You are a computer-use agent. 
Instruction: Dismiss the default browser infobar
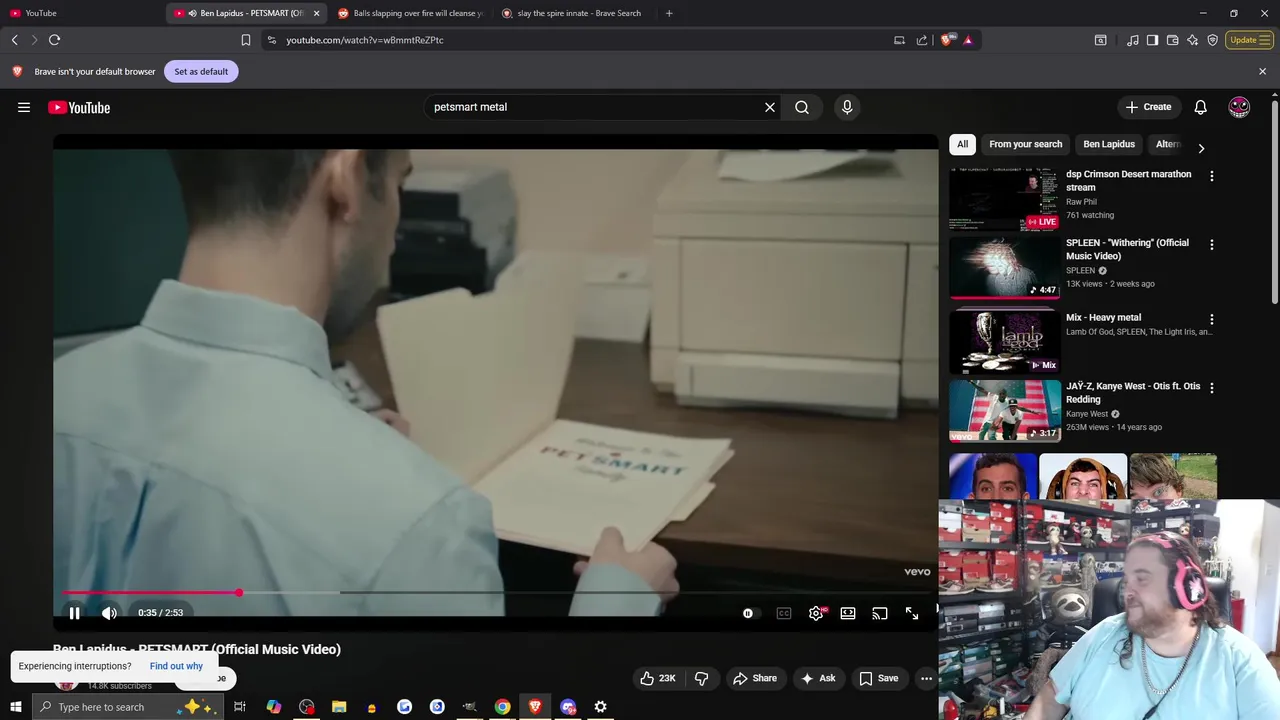coord(1262,71)
